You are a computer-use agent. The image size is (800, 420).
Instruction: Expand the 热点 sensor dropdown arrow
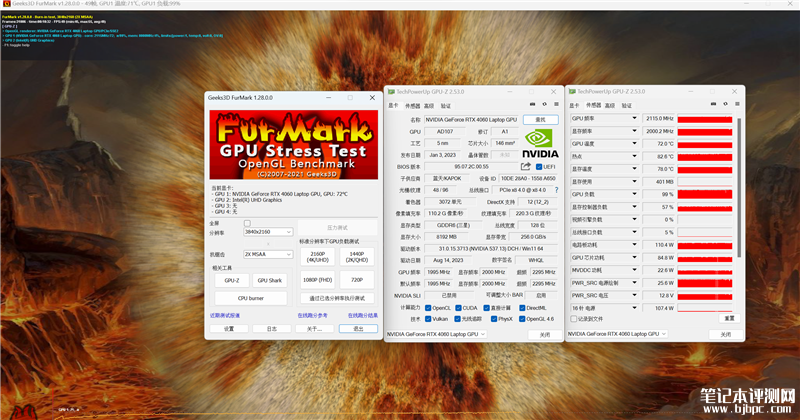tap(634, 156)
